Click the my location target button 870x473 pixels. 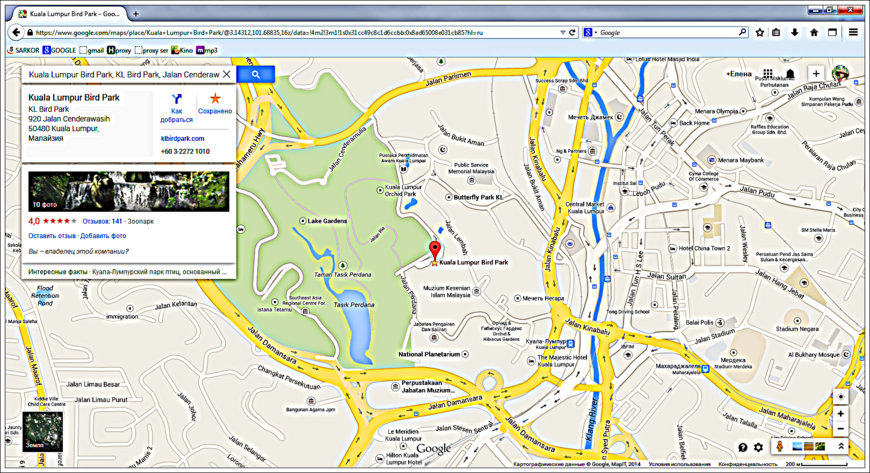pos(841,396)
